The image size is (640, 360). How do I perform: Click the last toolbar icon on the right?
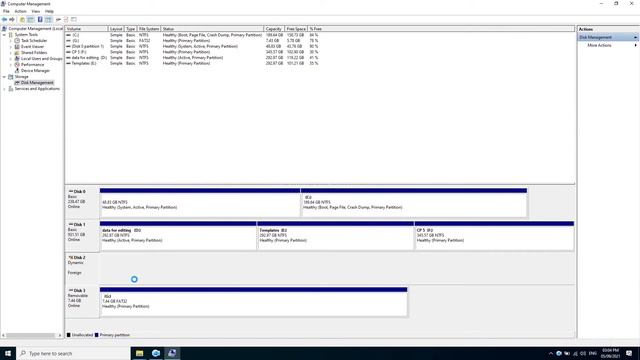point(74,19)
